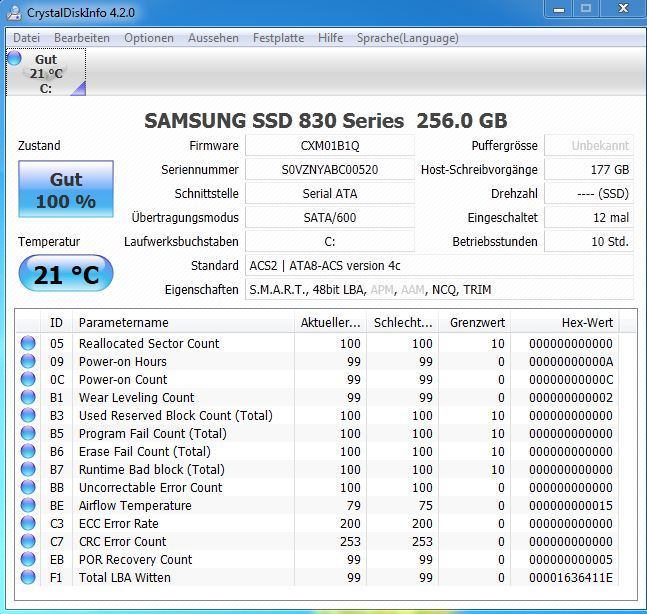Click the Betriebsstunden value 10 Std.
Viewport: 647px width, 614px height.
pos(589,241)
